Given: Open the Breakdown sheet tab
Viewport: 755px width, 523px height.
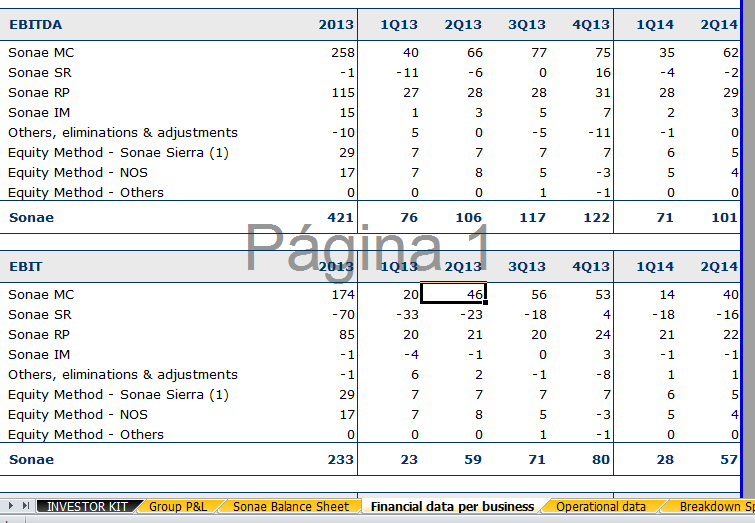Looking at the screenshot, I should pos(716,507).
